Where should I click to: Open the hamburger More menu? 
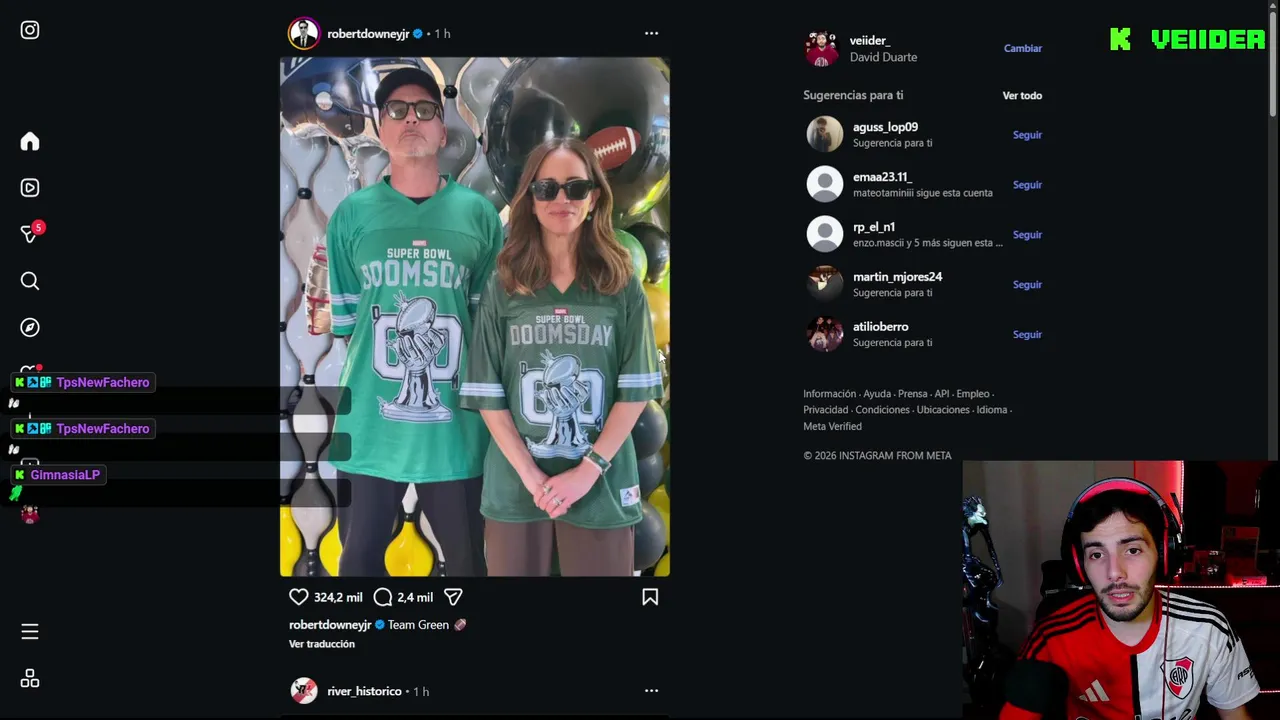coord(30,631)
